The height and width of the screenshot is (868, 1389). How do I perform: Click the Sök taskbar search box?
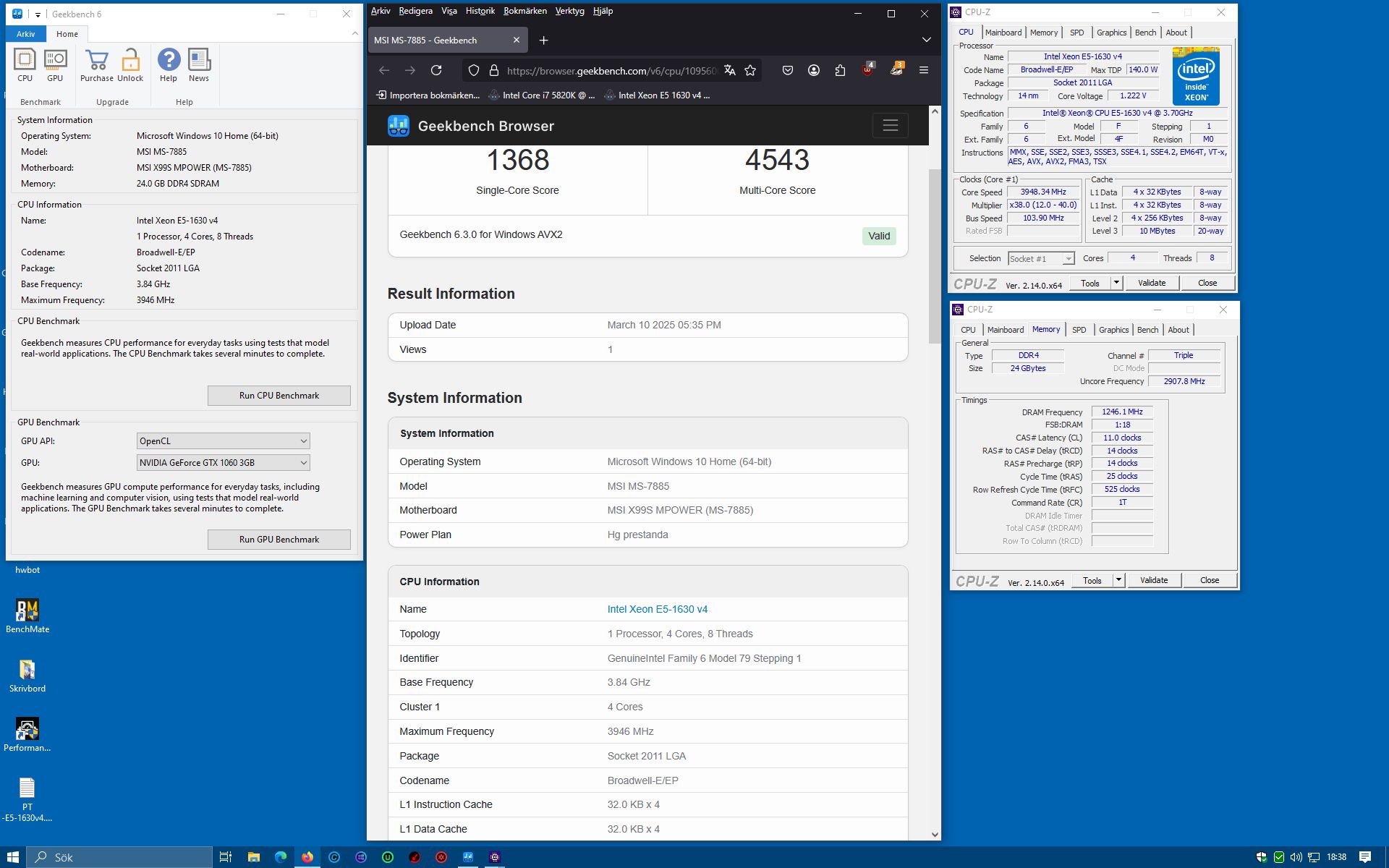click(119, 857)
